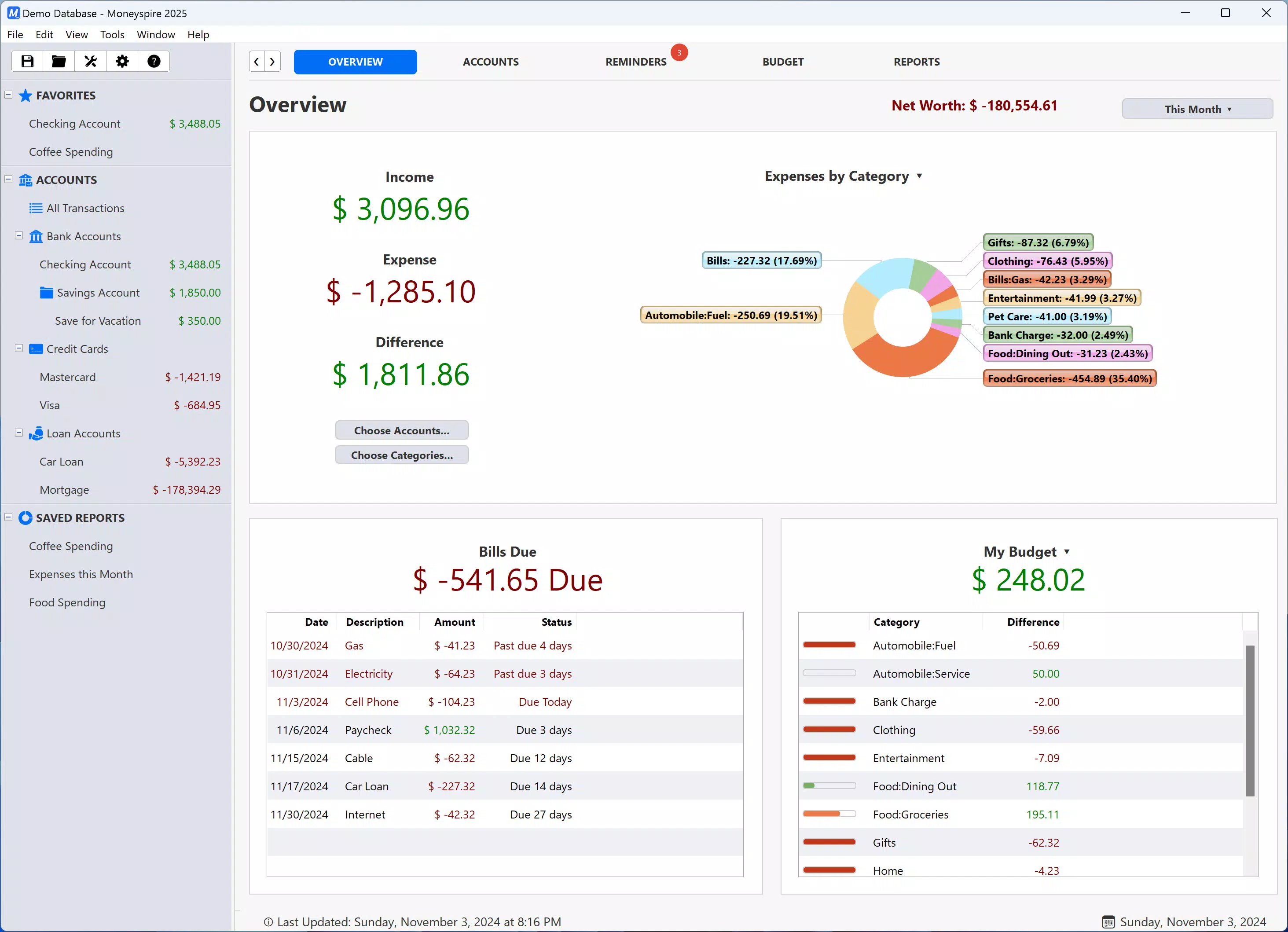The image size is (1288, 932).
Task: Click the Status column header
Action: click(x=530, y=622)
